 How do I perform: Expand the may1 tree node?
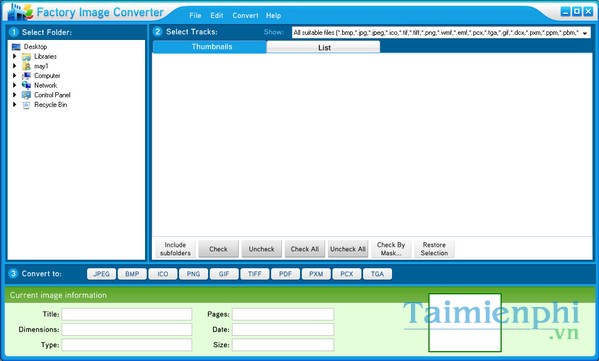coord(15,66)
